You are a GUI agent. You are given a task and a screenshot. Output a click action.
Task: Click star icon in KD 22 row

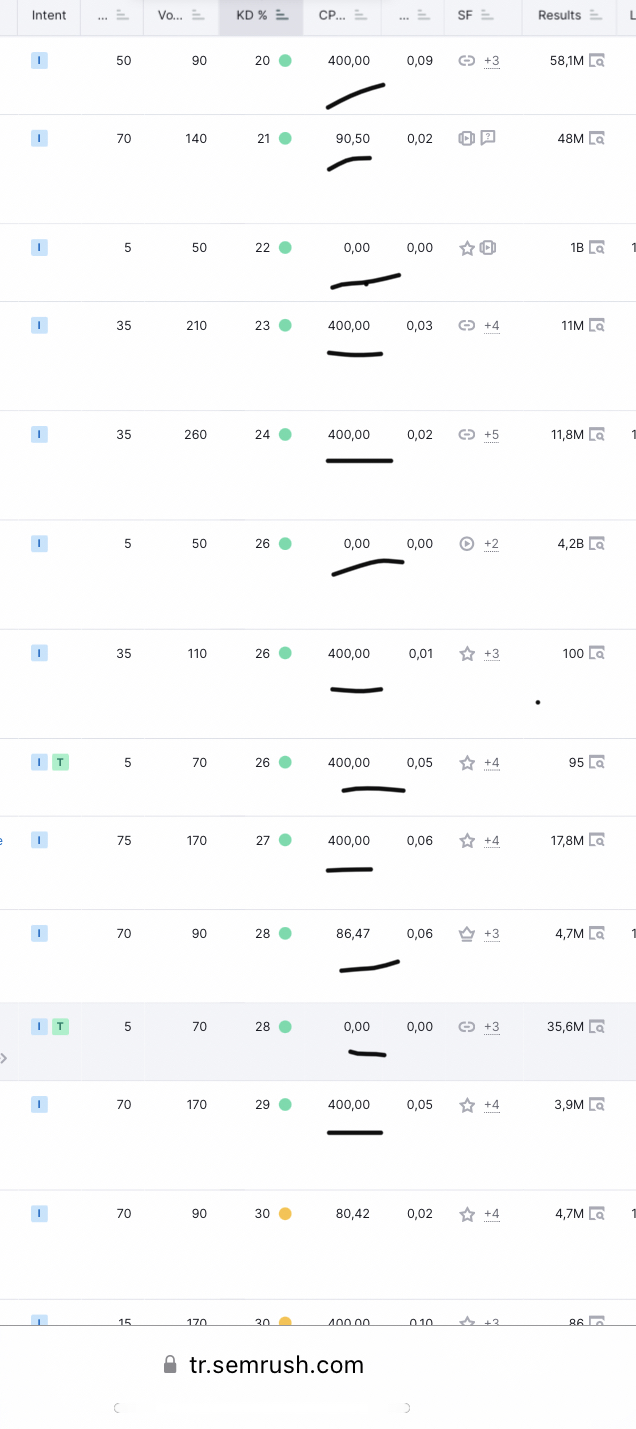pyautogui.click(x=466, y=248)
